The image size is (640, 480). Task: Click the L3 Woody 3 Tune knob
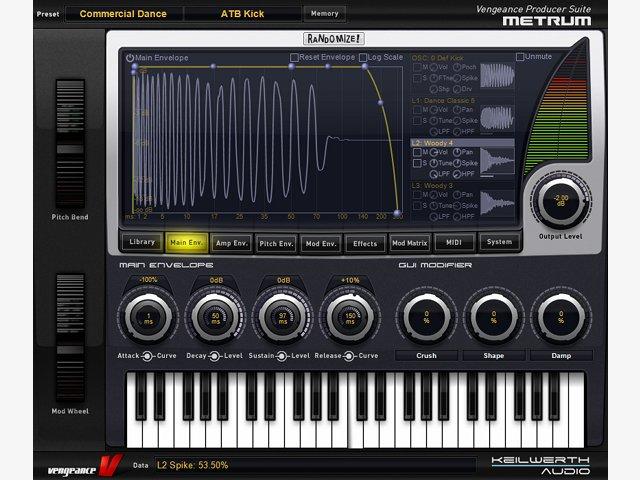[x=433, y=206]
